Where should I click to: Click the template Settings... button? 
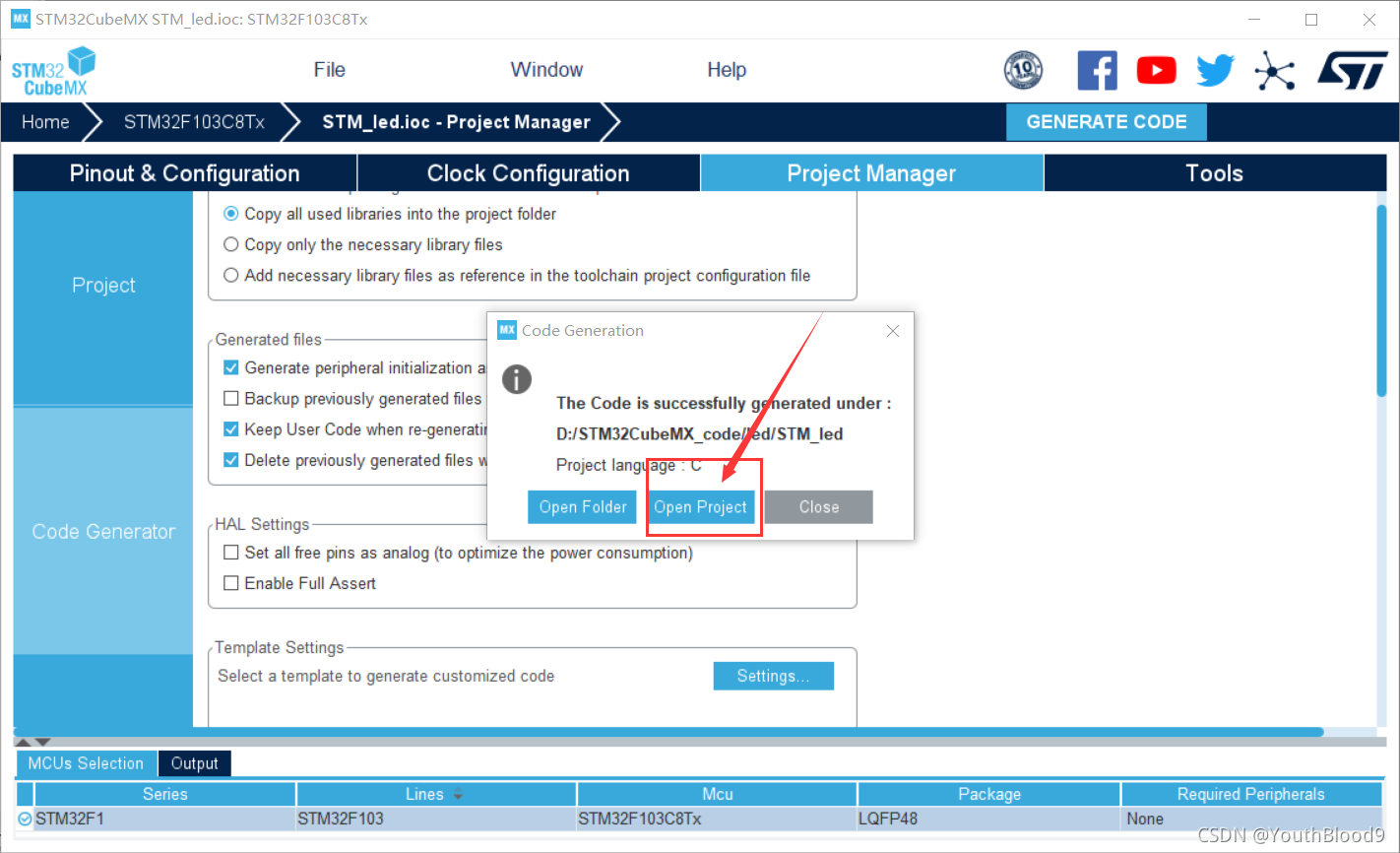pyautogui.click(x=774, y=676)
